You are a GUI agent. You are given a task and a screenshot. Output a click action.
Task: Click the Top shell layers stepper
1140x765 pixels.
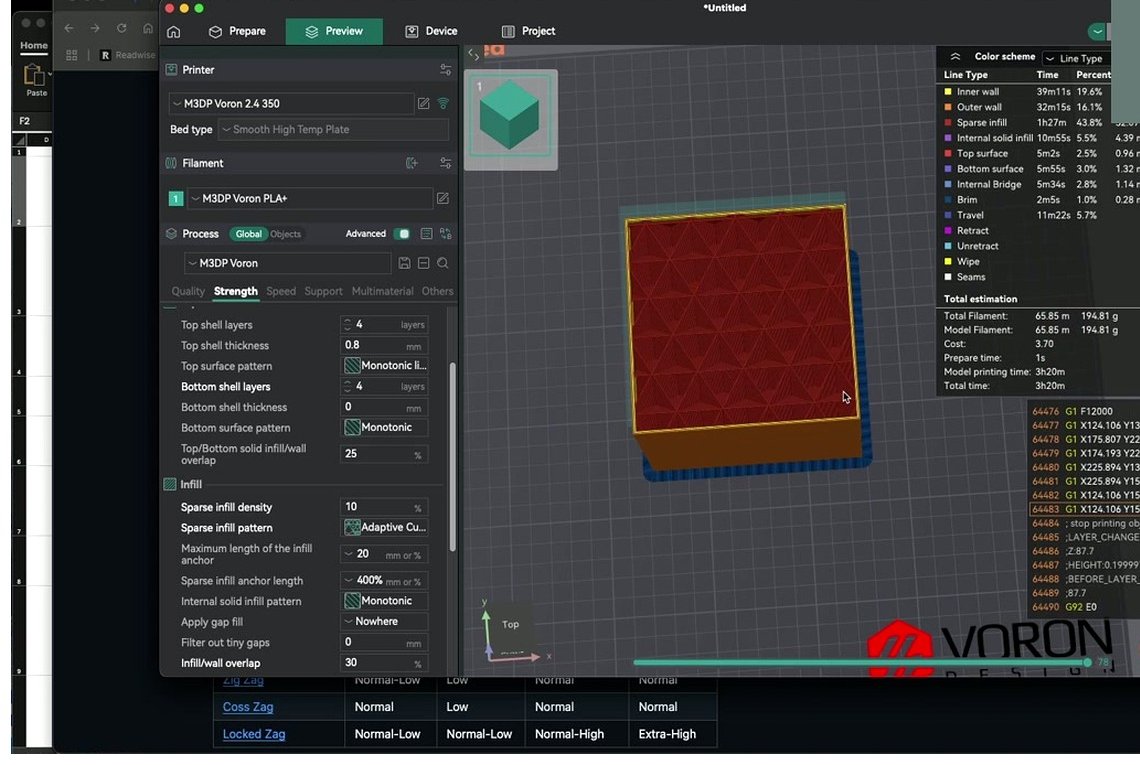tap(347, 324)
